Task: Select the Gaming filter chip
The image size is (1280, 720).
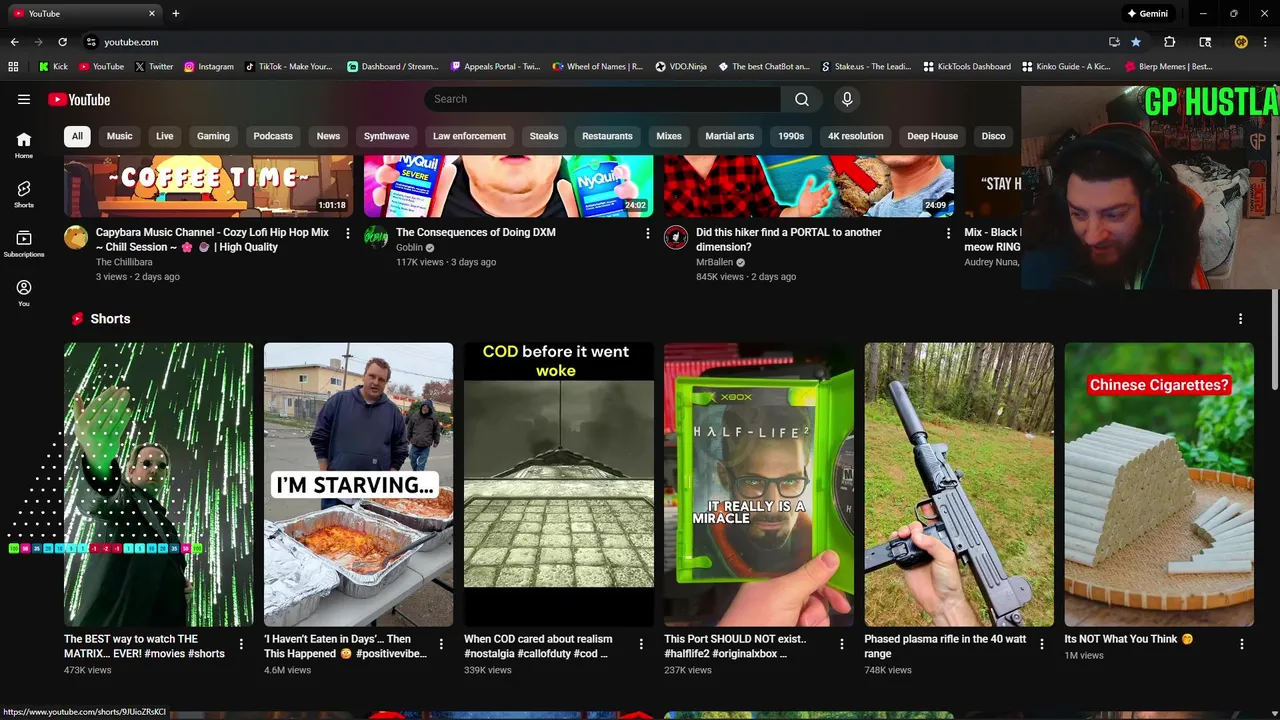Action: (x=213, y=136)
